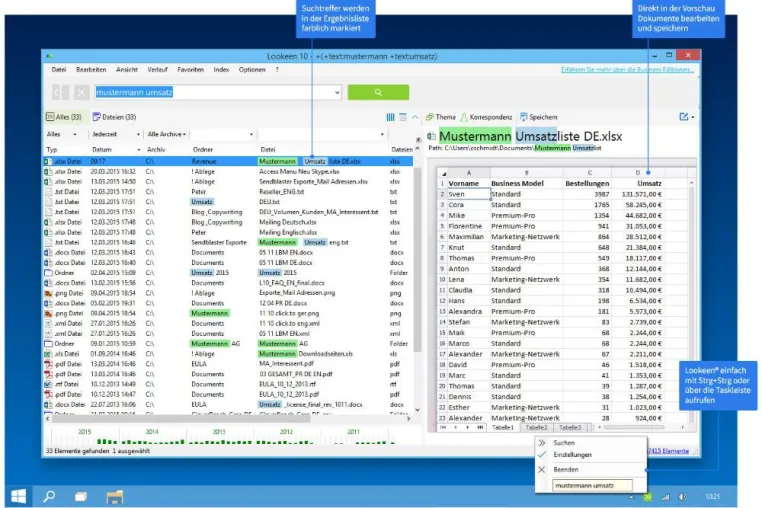Open the Optionen menu

tap(252, 70)
